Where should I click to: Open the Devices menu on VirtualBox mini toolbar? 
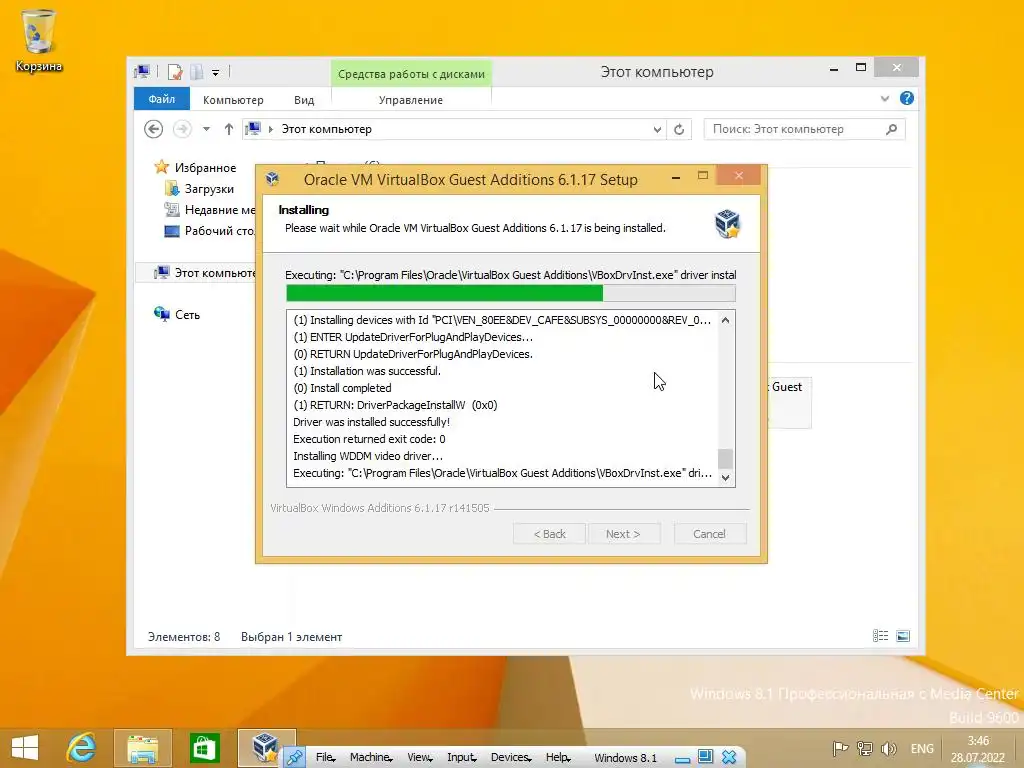511,757
